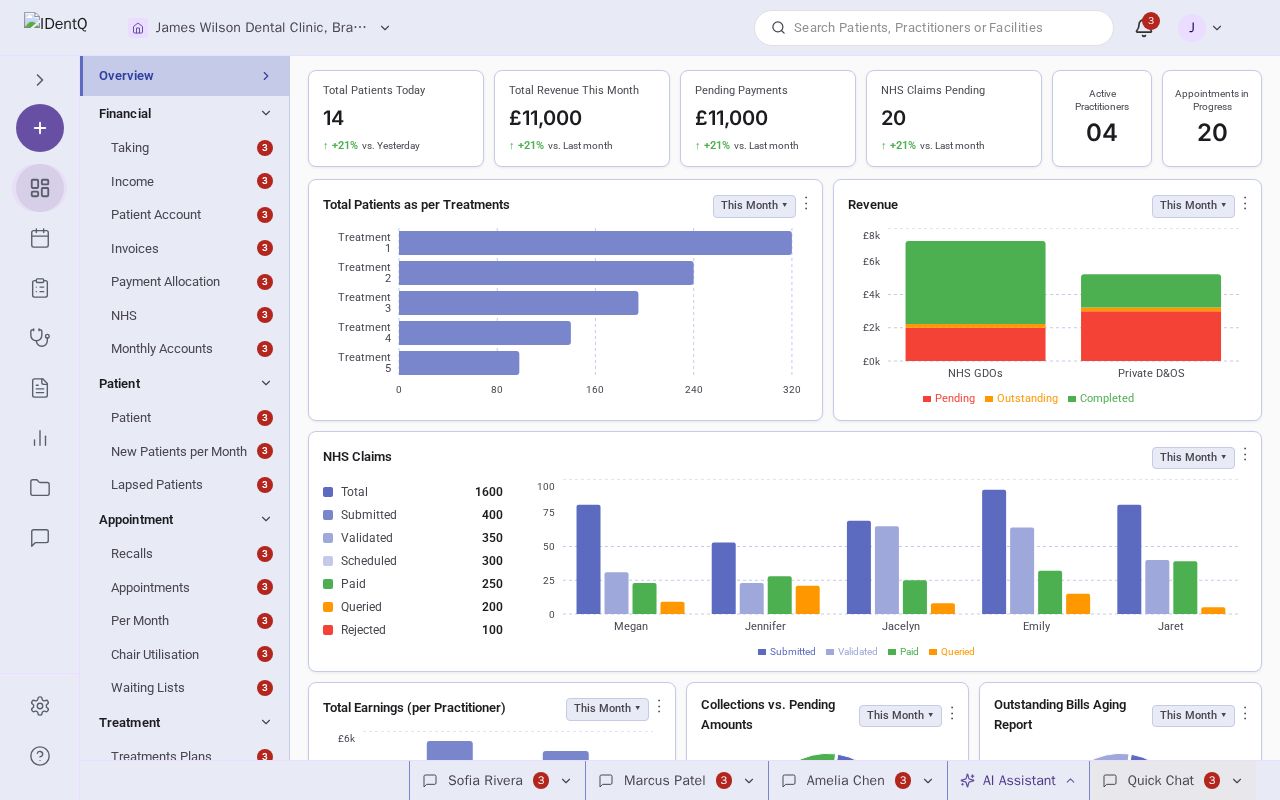The height and width of the screenshot is (800, 1280).
Task: Open the clipboard icon in left rail
Action: [x=40, y=288]
